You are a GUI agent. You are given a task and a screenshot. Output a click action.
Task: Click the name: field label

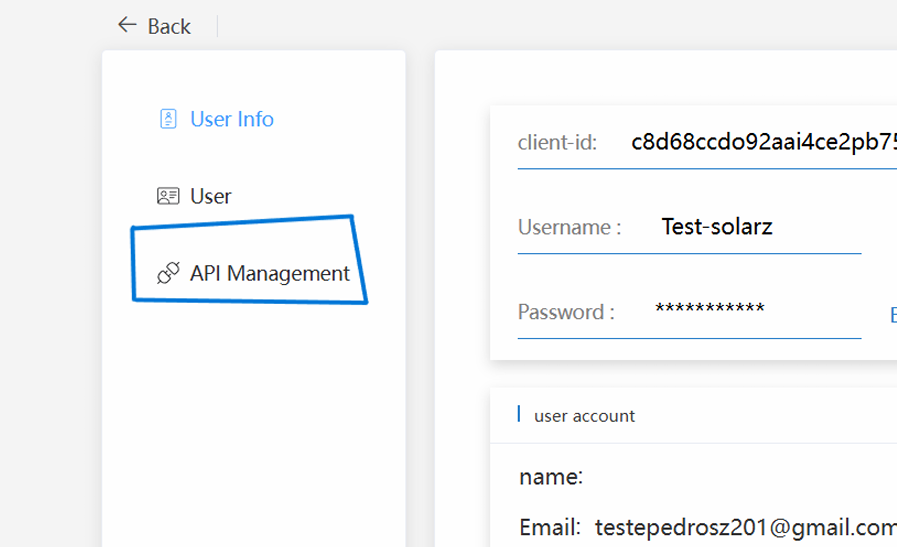[551, 477]
